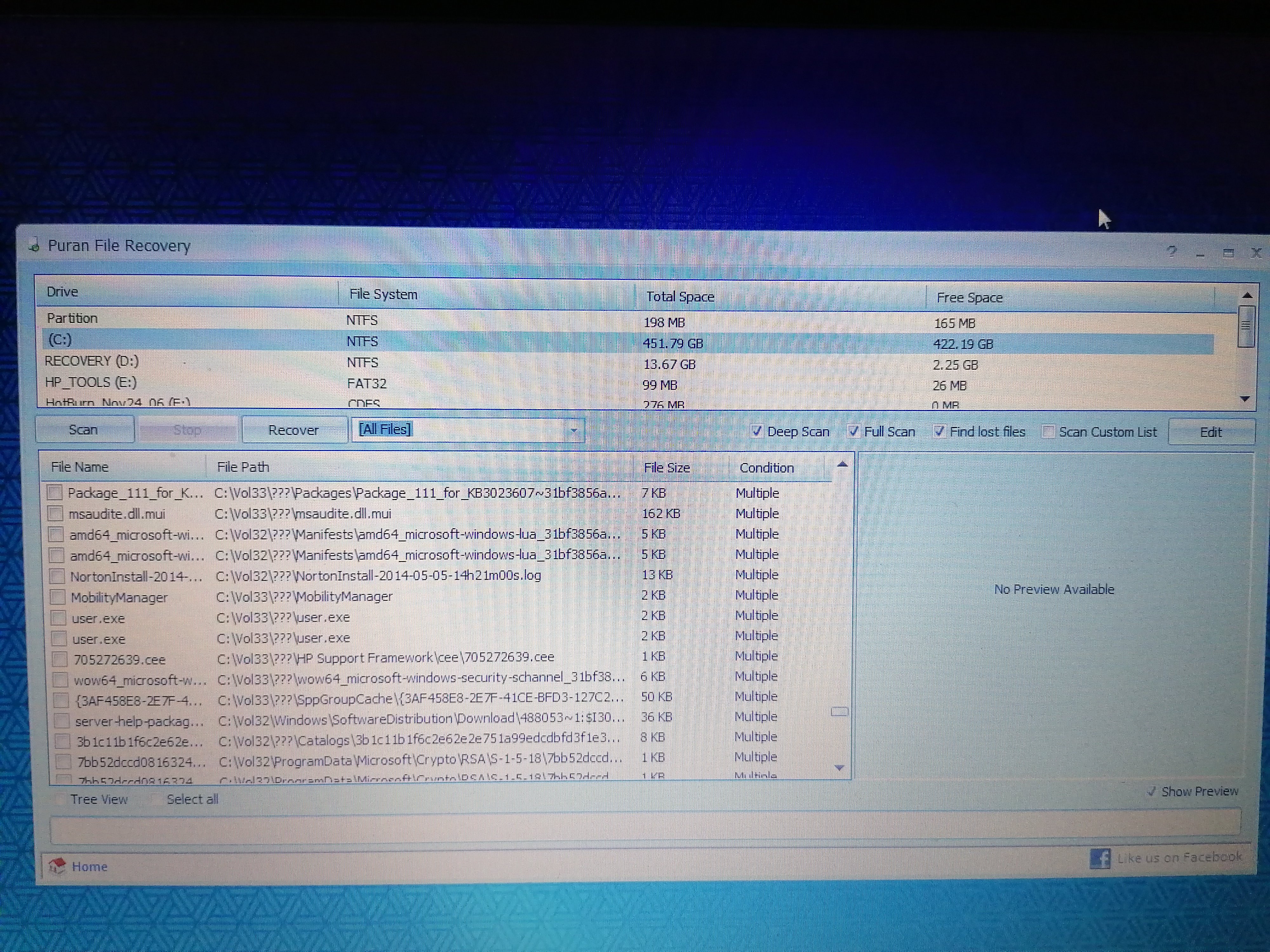Click the Facebook logo icon
The height and width of the screenshot is (952, 1270).
1100,858
